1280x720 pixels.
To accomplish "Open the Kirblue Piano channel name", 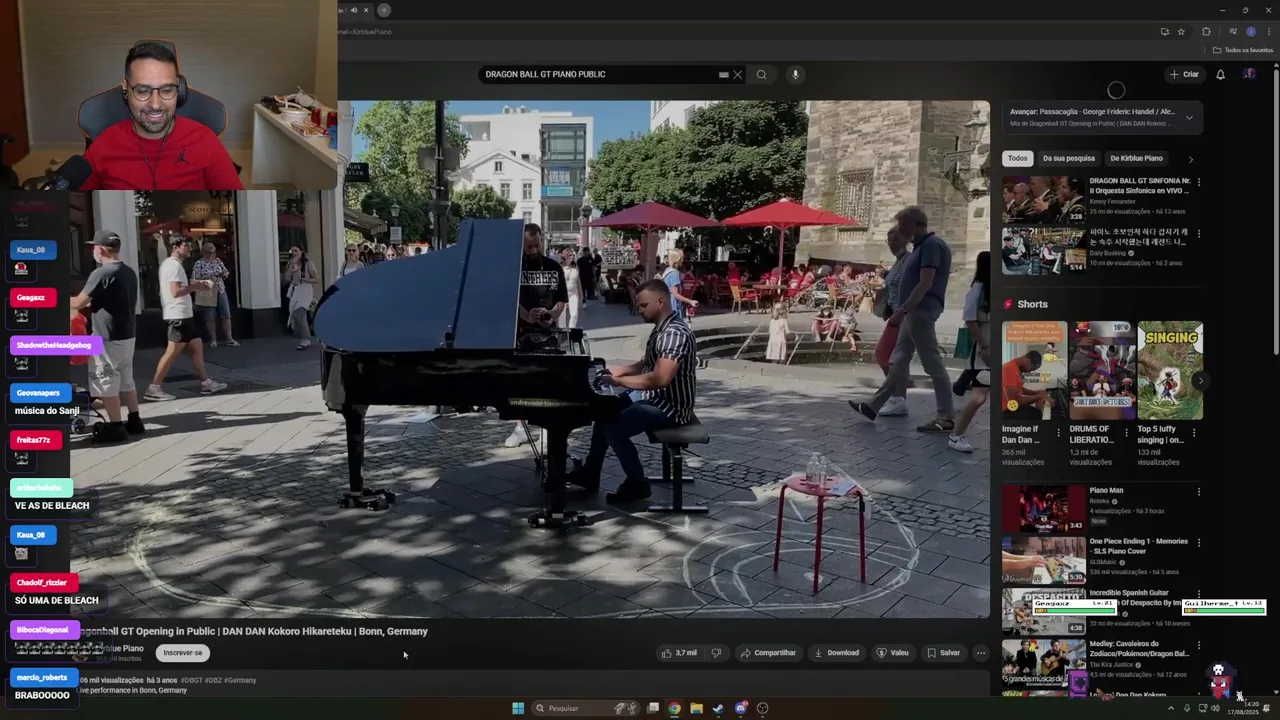I will [120, 648].
